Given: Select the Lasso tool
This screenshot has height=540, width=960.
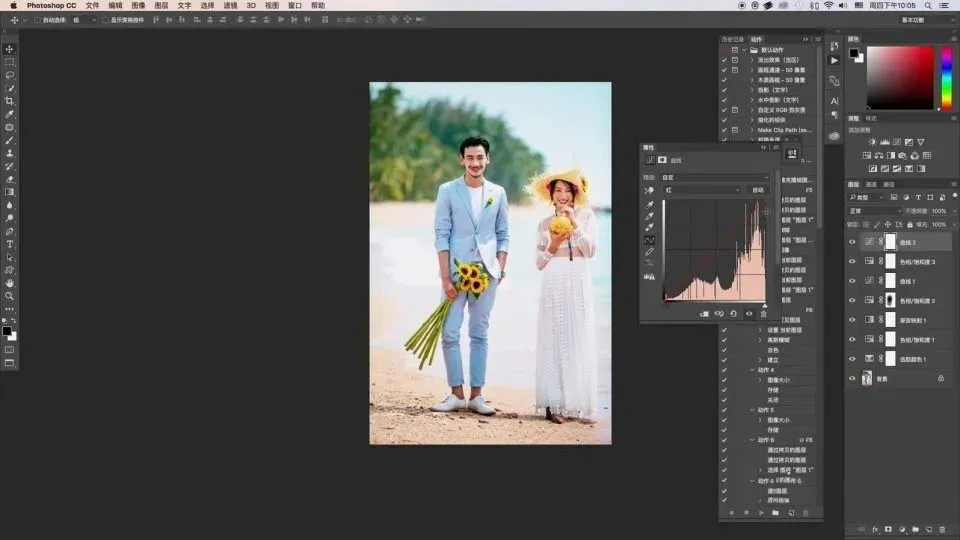Looking at the screenshot, I should click(10, 75).
